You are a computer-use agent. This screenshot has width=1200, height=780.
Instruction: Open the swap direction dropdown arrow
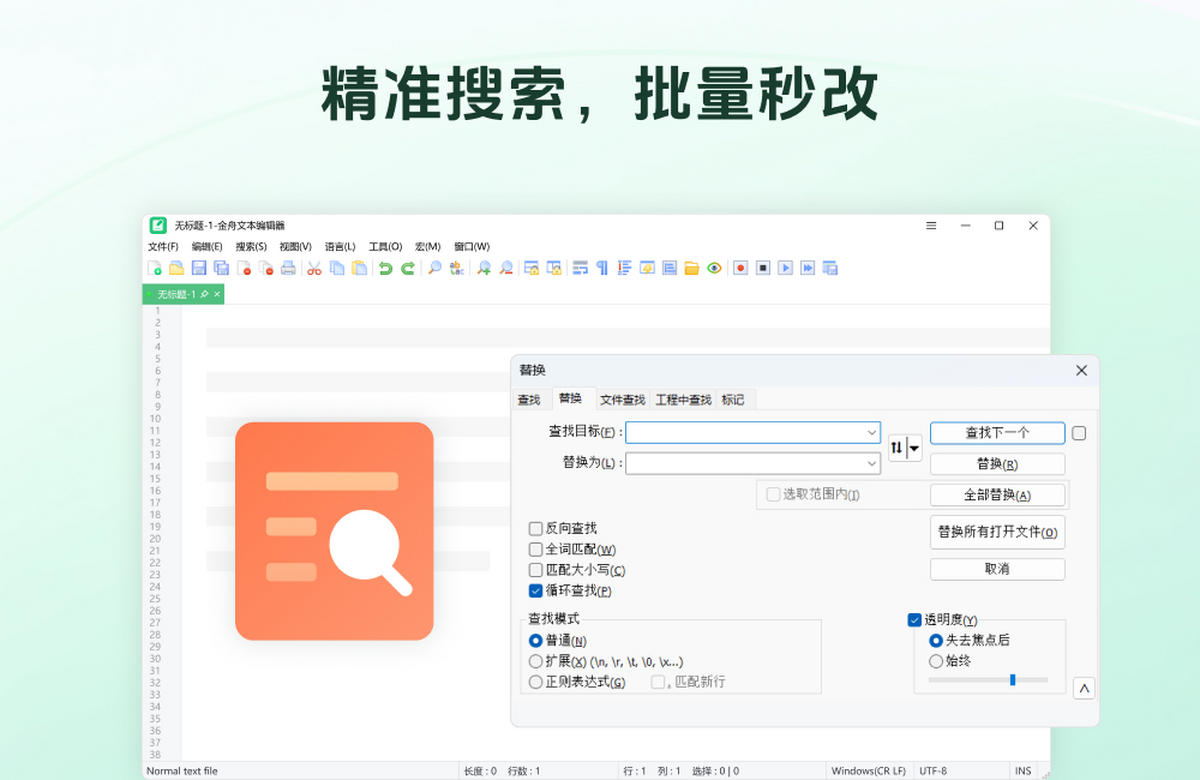click(912, 447)
